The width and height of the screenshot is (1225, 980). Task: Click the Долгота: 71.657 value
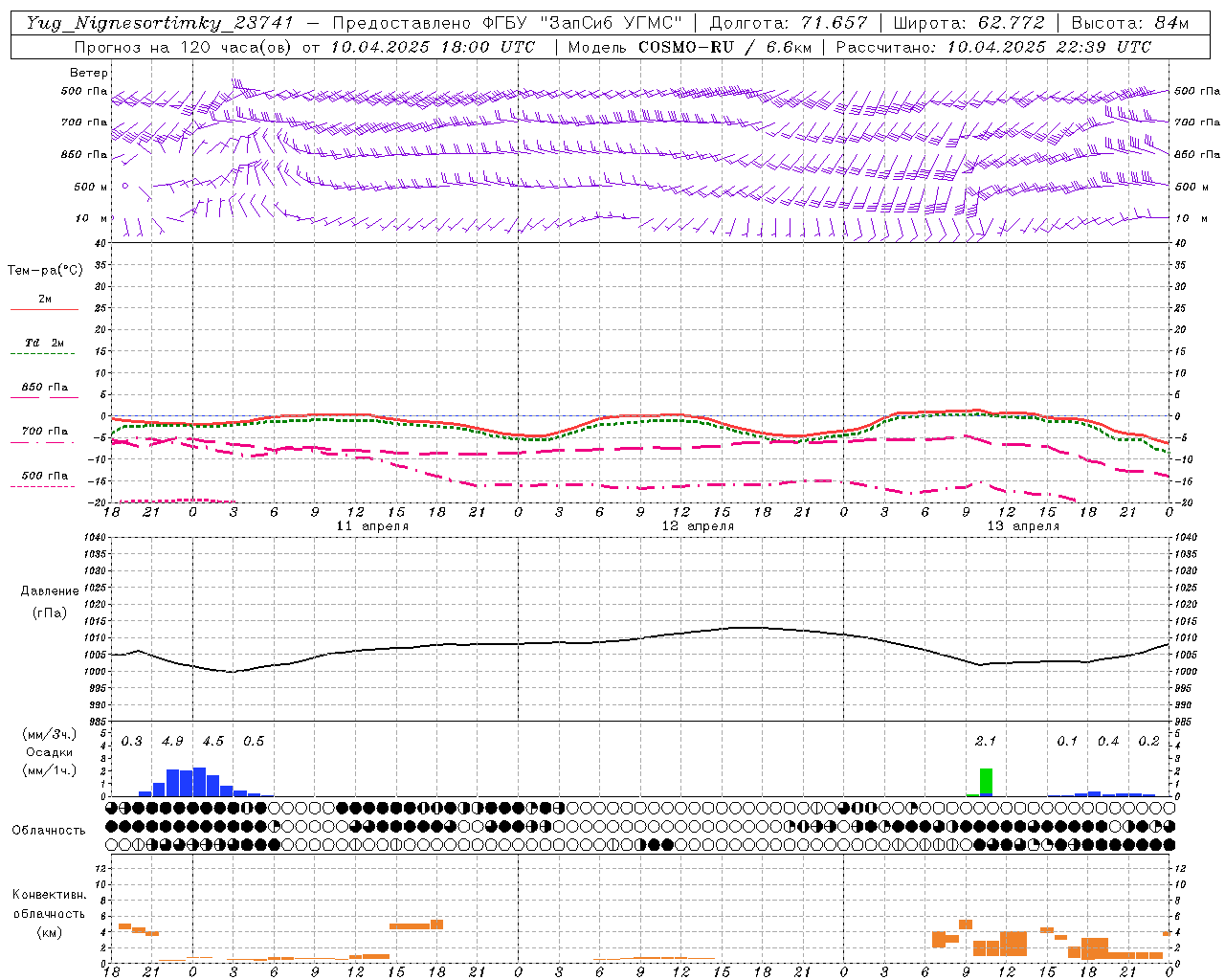tap(789, 23)
